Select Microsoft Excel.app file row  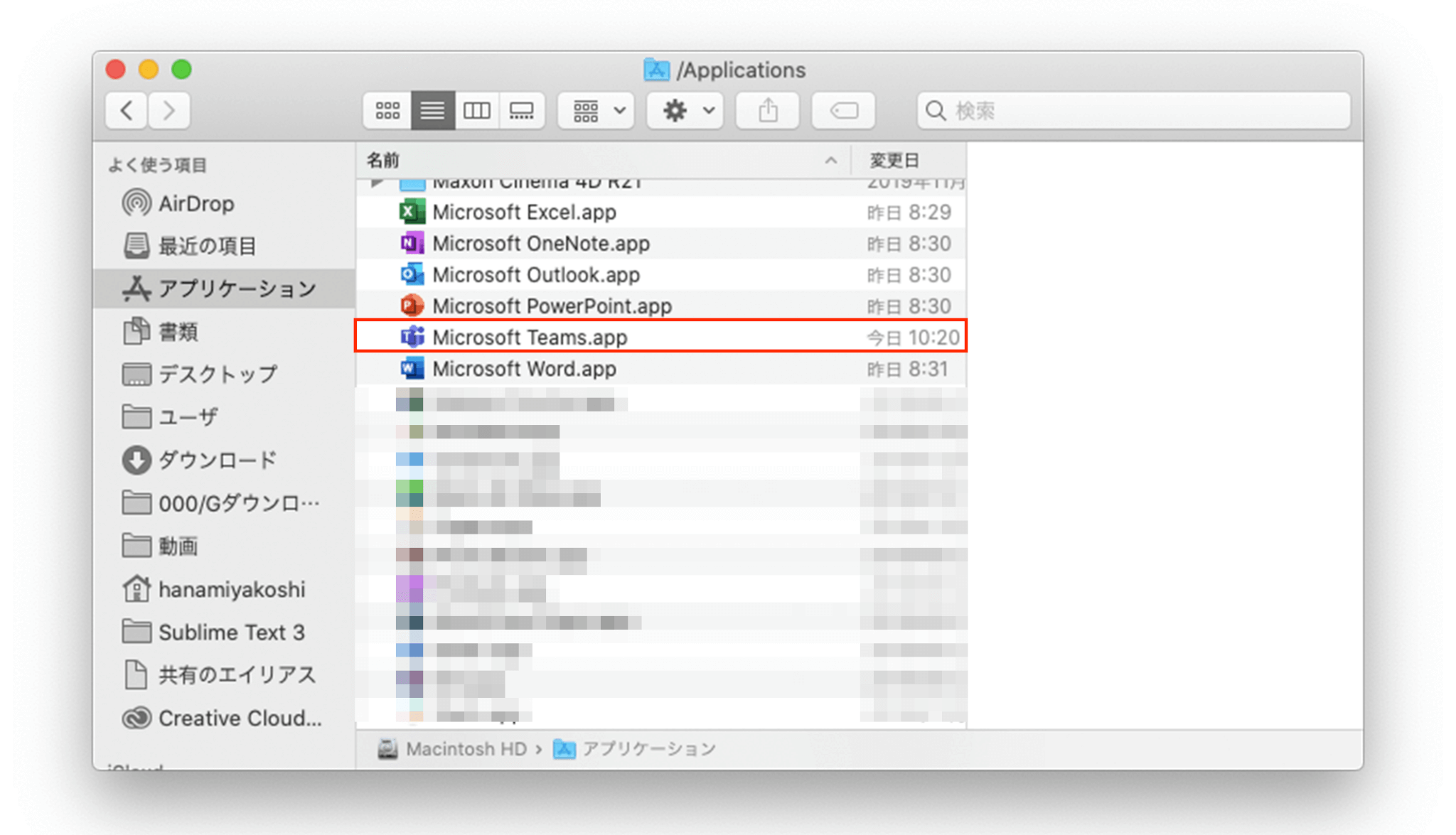click(524, 212)
